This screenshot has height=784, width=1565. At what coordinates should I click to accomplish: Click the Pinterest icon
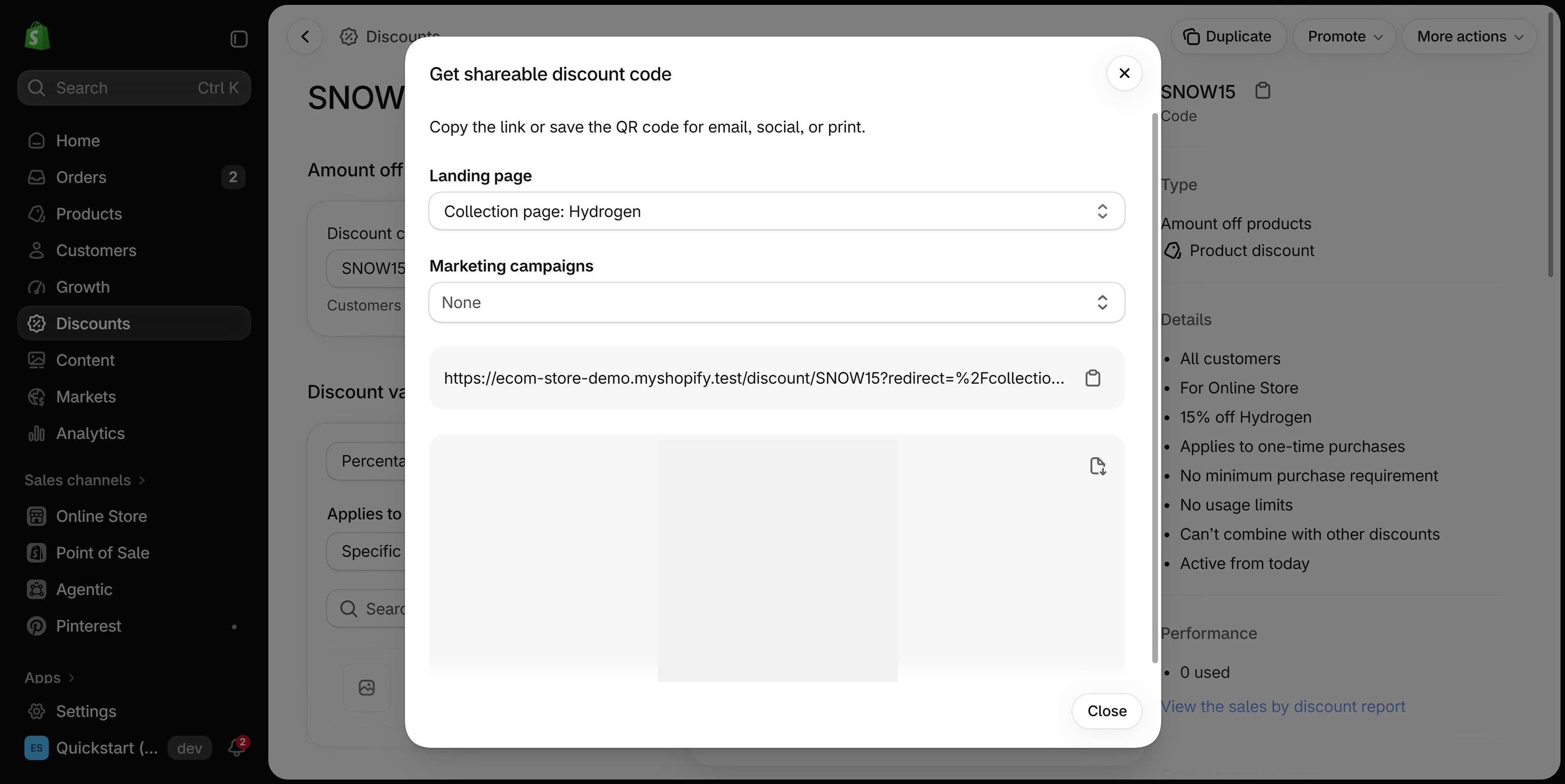point(37,626)
